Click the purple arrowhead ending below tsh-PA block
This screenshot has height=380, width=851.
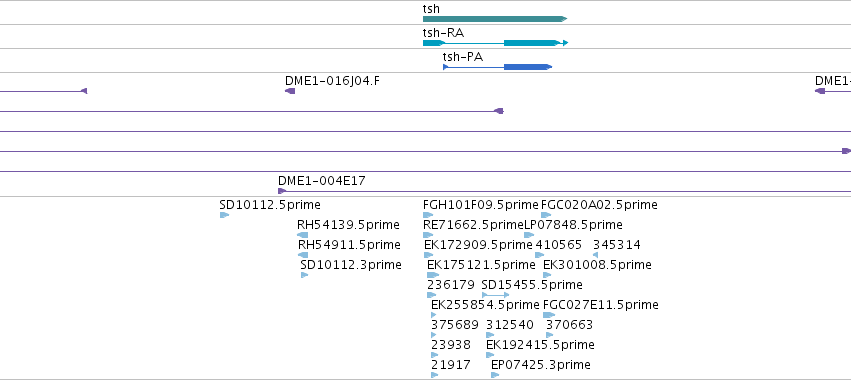499,111
